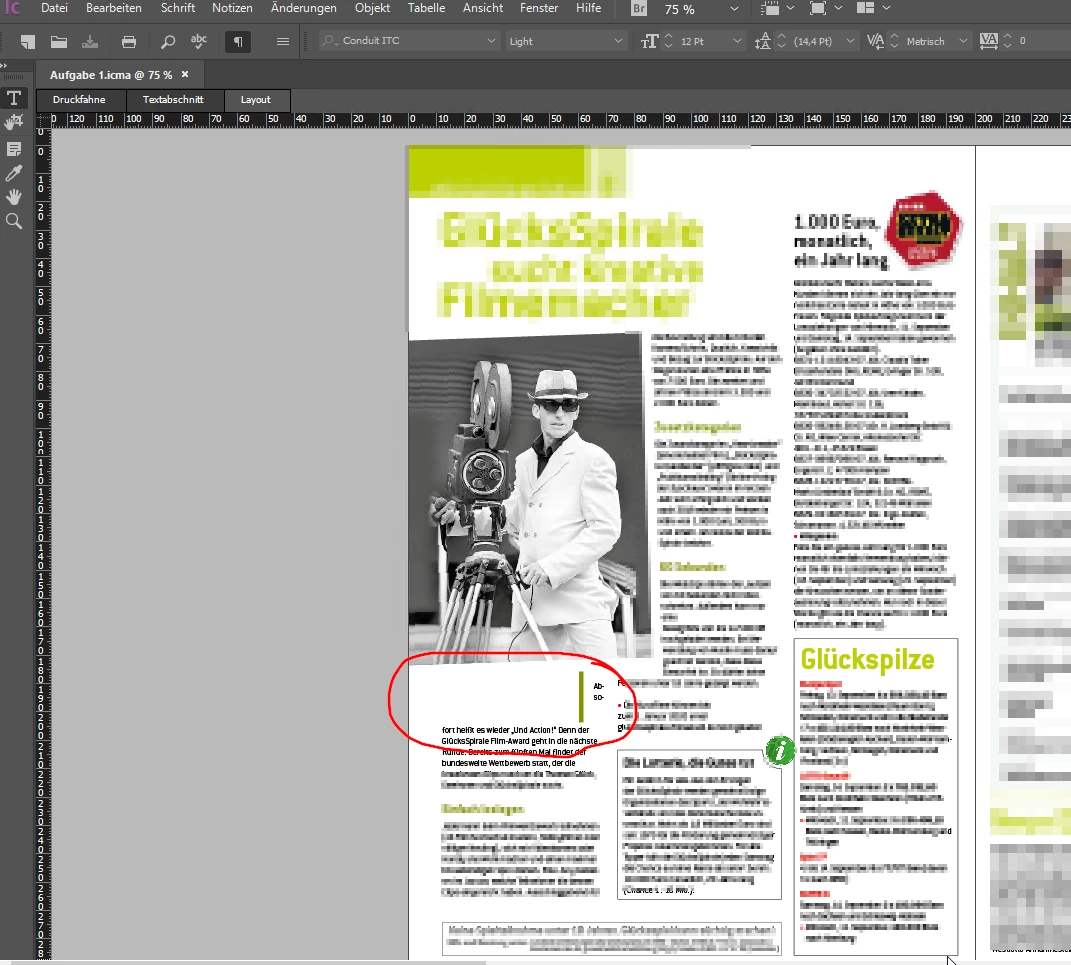Screen dimensions: 1071x965
Task: Select the Note tool
Action: point(14,149)
